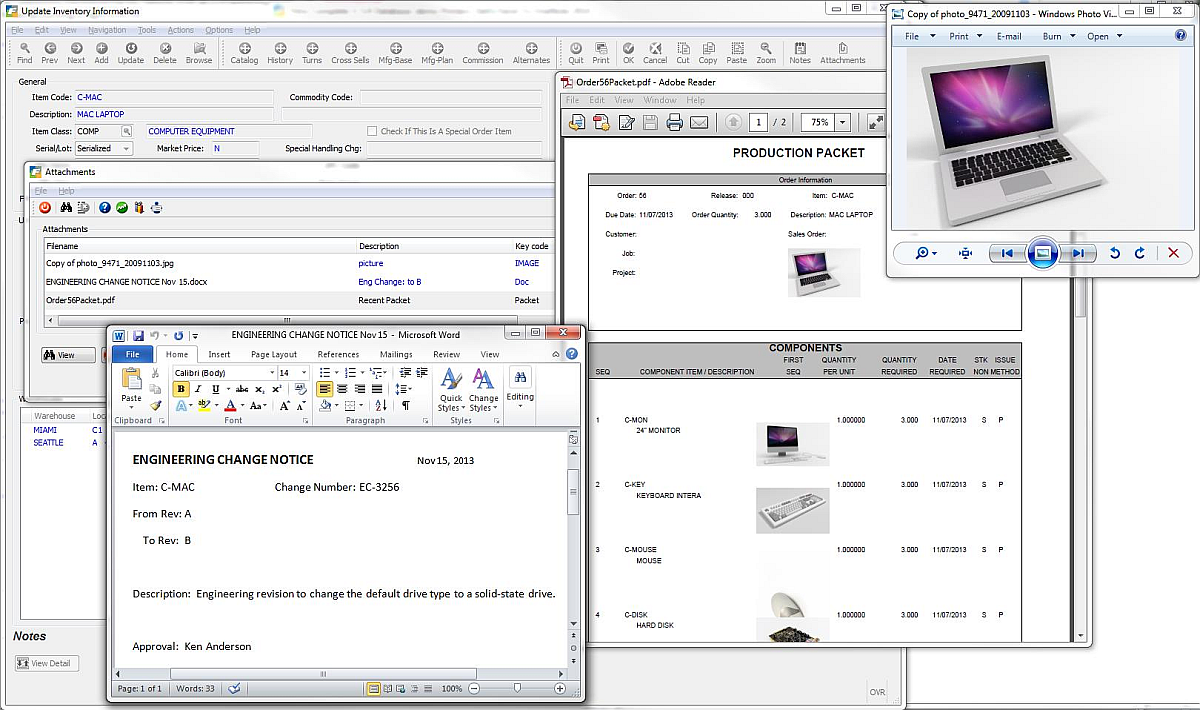Delete the photo using the red X icon
Viewport: 1200px width, 710px height.
pyautogui.click(x=1173, y=253)
